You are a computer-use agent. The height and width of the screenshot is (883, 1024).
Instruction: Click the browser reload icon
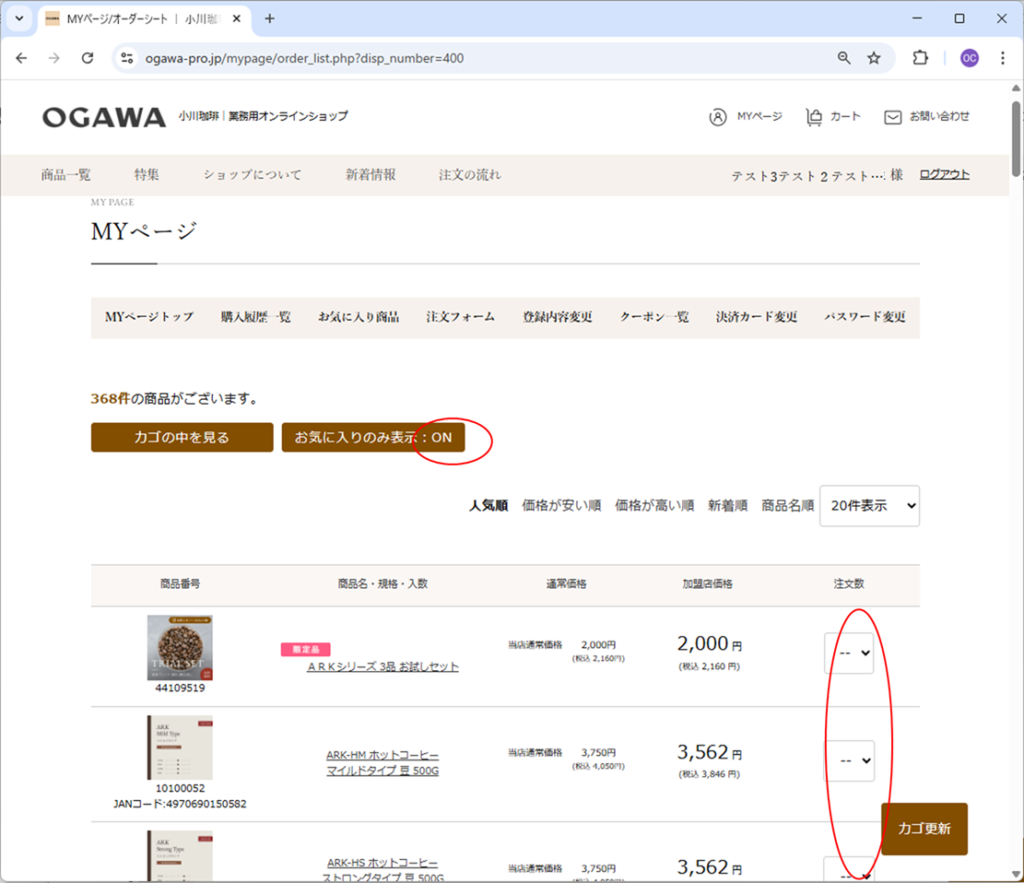click(x=87, y=58)
